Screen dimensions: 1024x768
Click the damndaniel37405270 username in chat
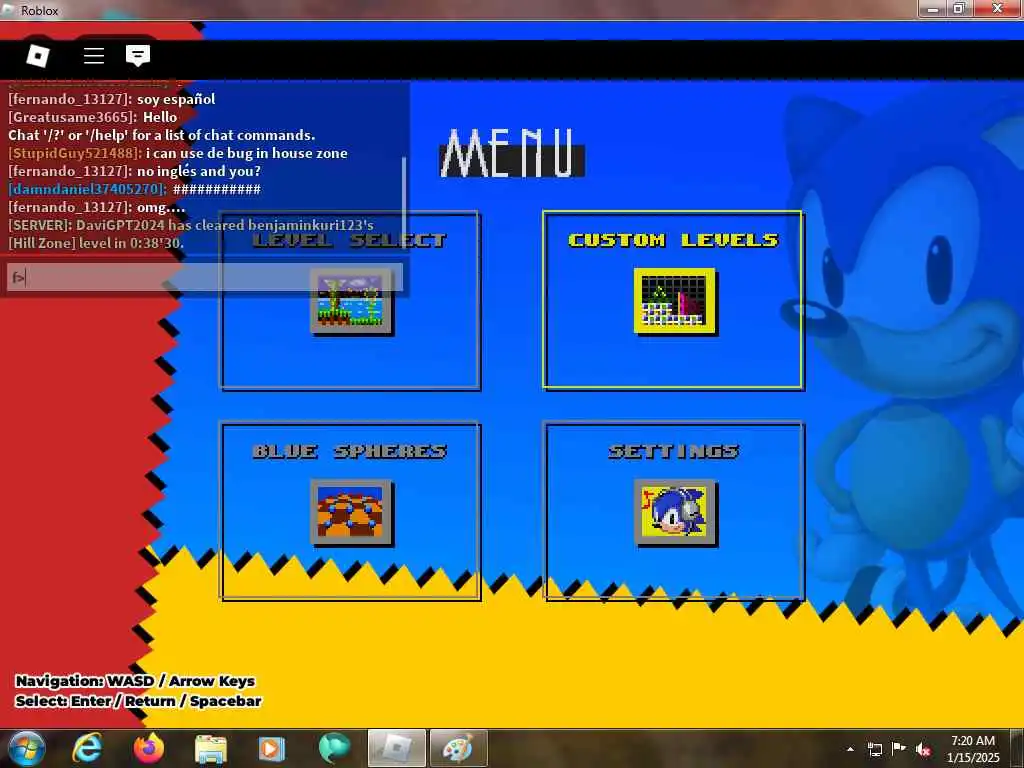pos(88,189)
